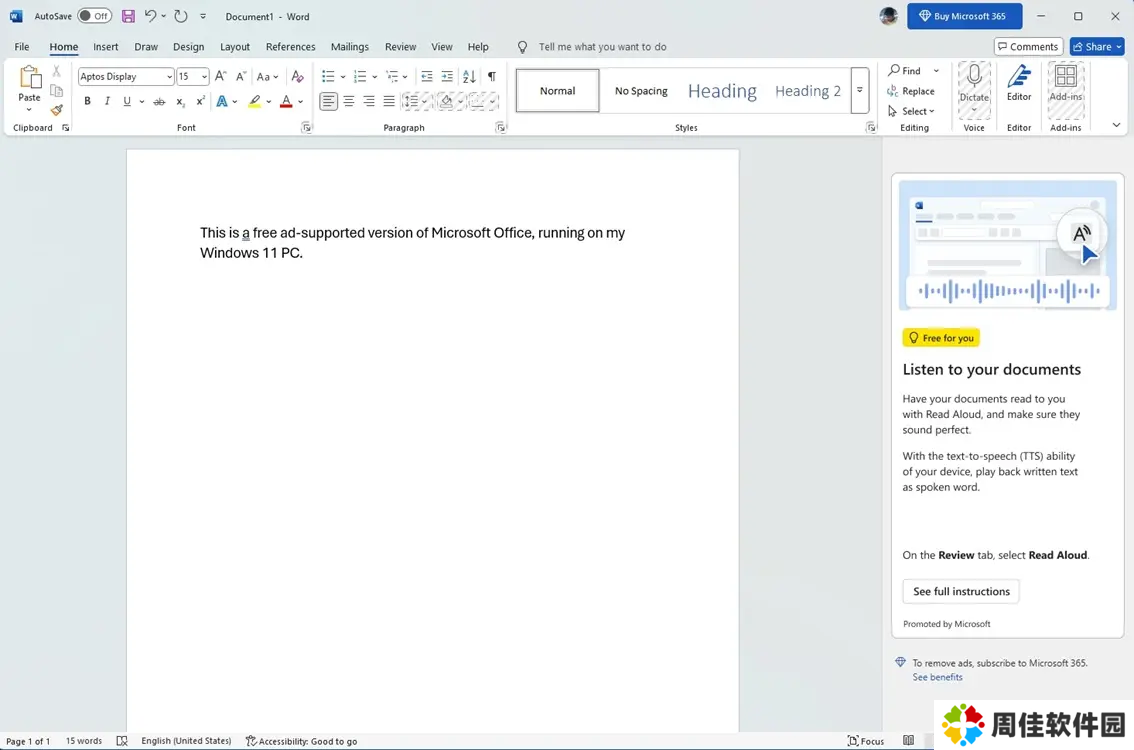Toggle the AutoSave switch
This screenshot has height=750, width=1134.
click(x=95, y=16)
